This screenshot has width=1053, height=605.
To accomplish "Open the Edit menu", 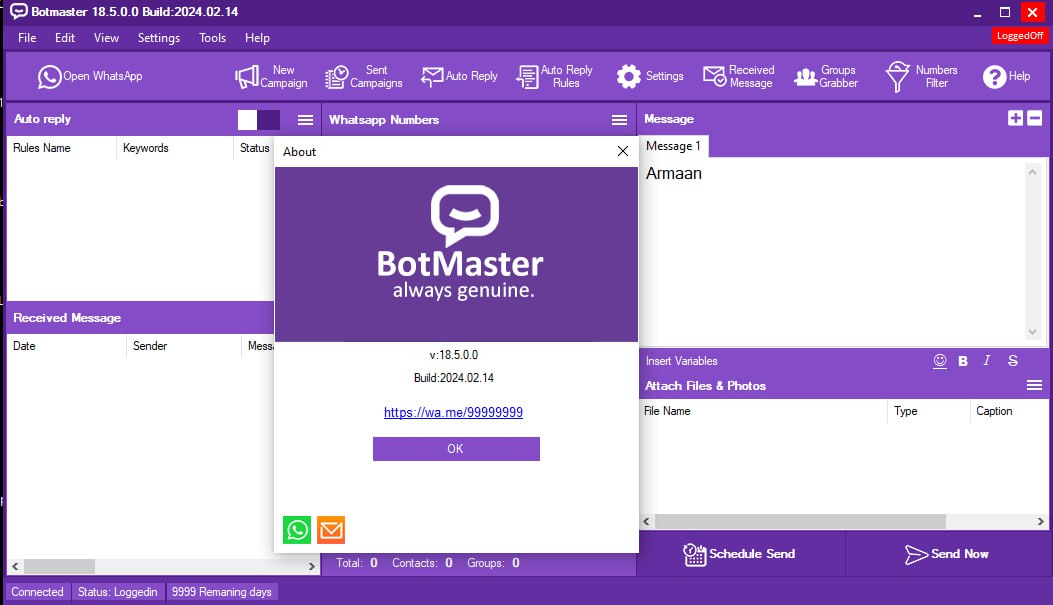I will (x=64, y=38).
